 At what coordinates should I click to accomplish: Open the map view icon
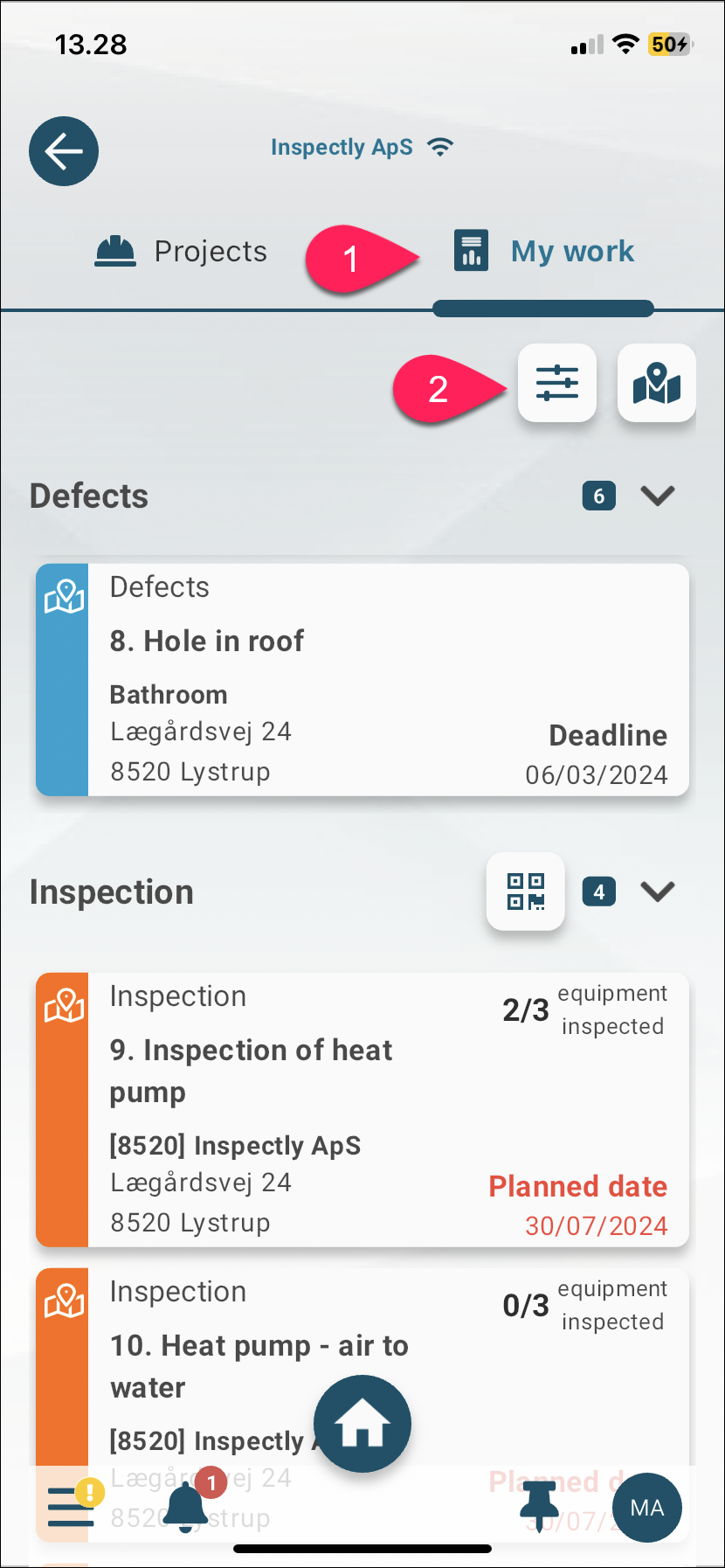(x=657, y=383)
